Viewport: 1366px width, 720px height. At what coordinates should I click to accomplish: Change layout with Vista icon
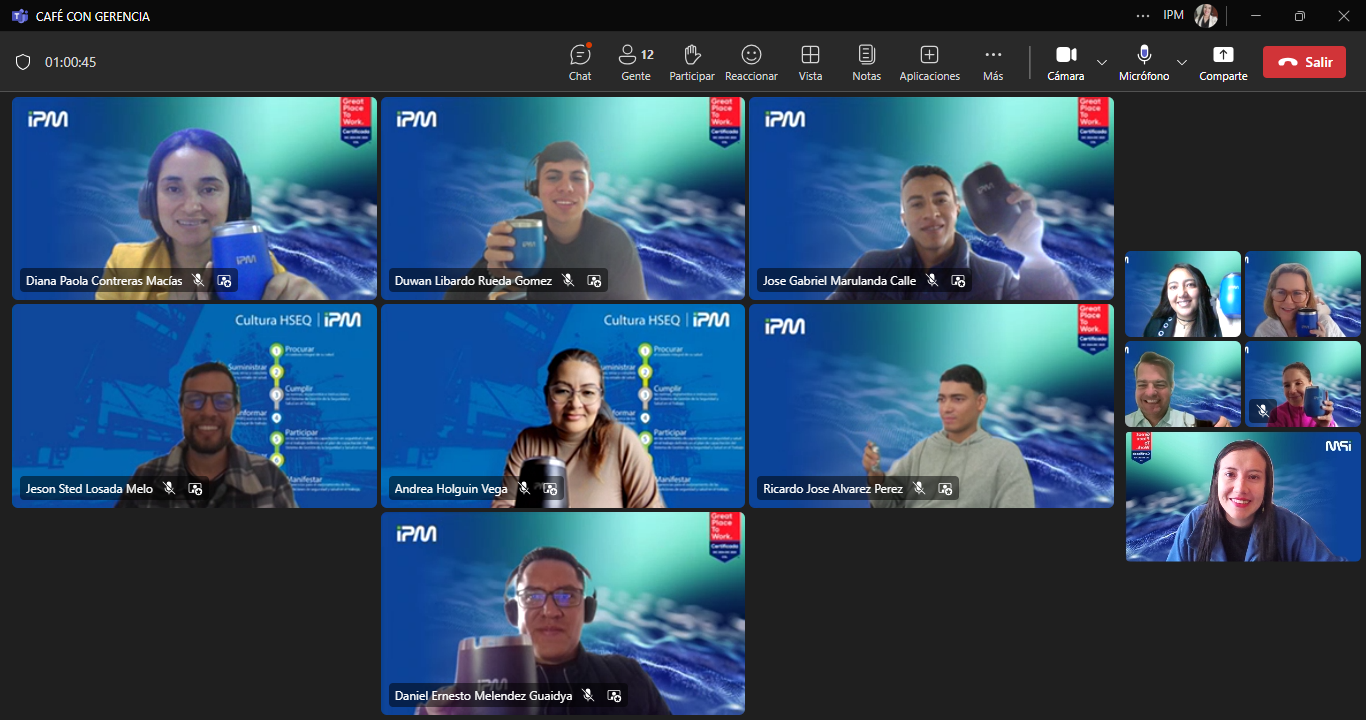pyautogui.click(x=810, y=62)
